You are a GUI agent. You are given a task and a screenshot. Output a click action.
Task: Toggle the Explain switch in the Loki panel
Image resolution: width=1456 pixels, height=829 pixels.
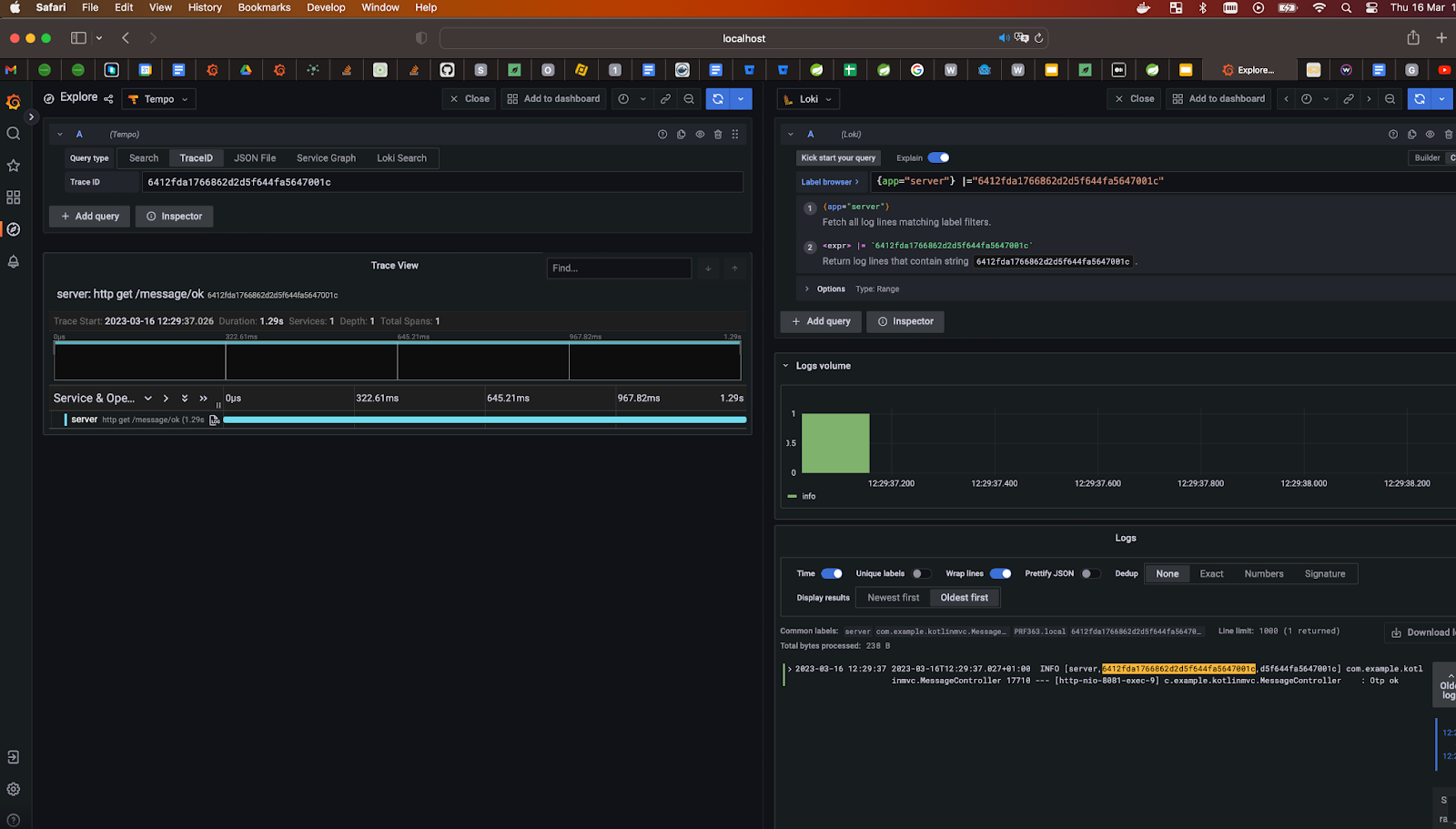pos(938,157)
